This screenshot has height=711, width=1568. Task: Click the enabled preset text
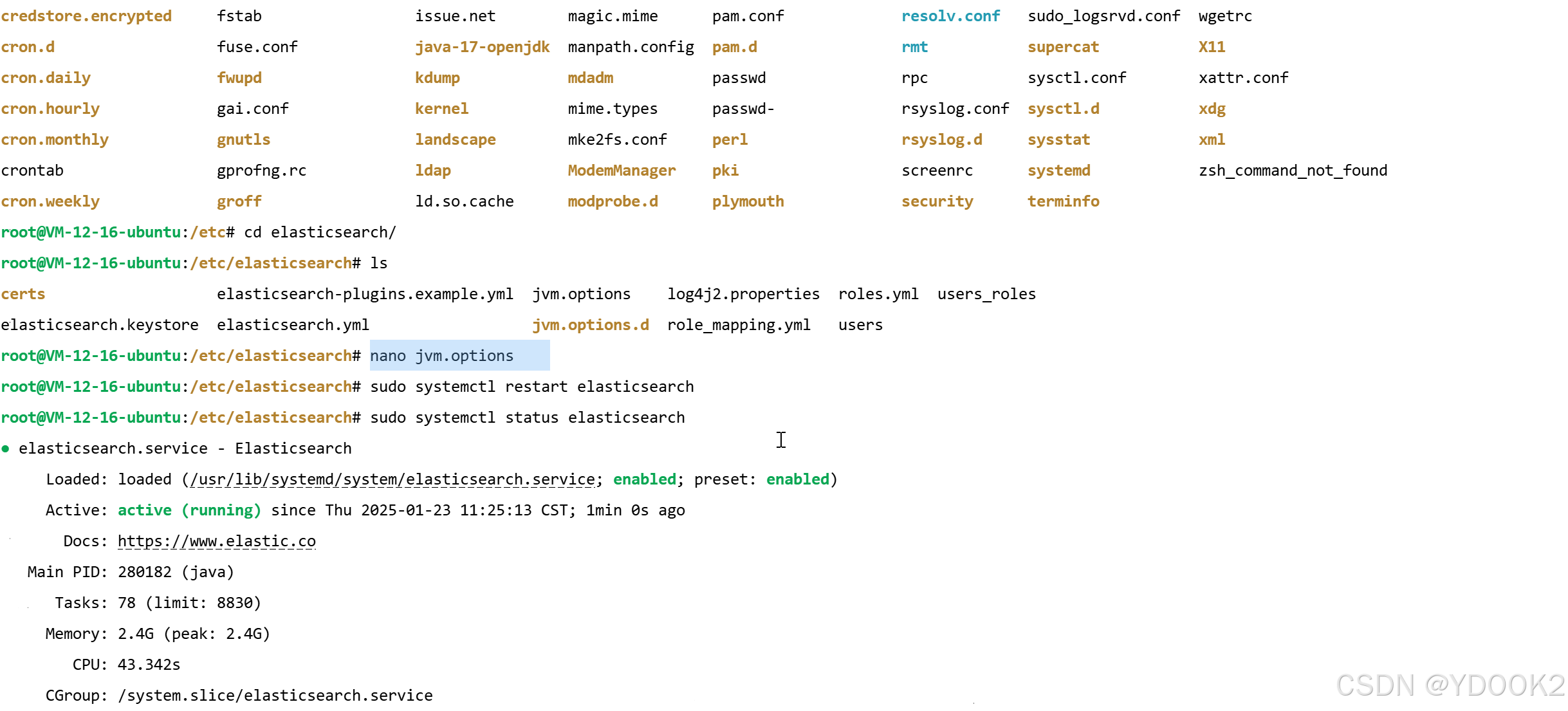797,479
